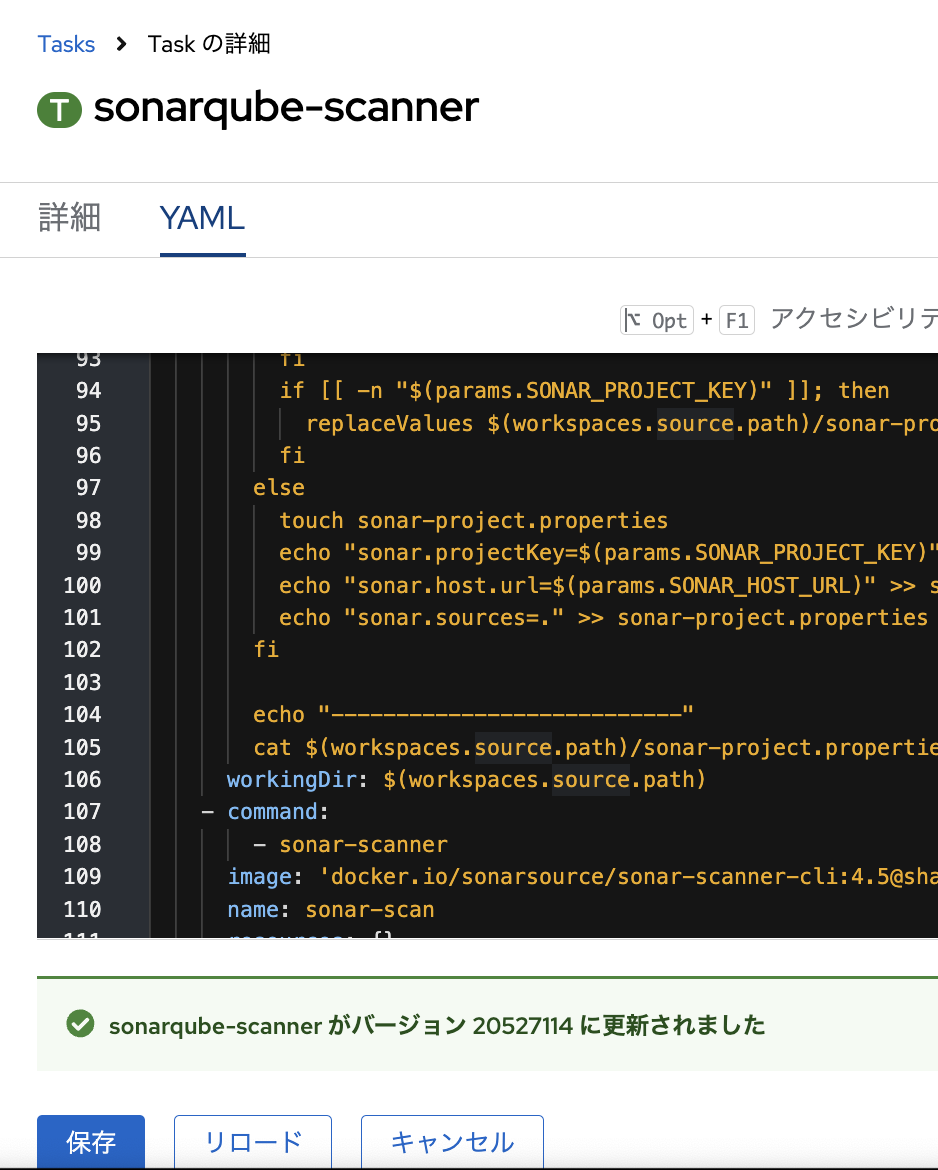Click 'name: sonar-scan' on line 110

[331, 909]
